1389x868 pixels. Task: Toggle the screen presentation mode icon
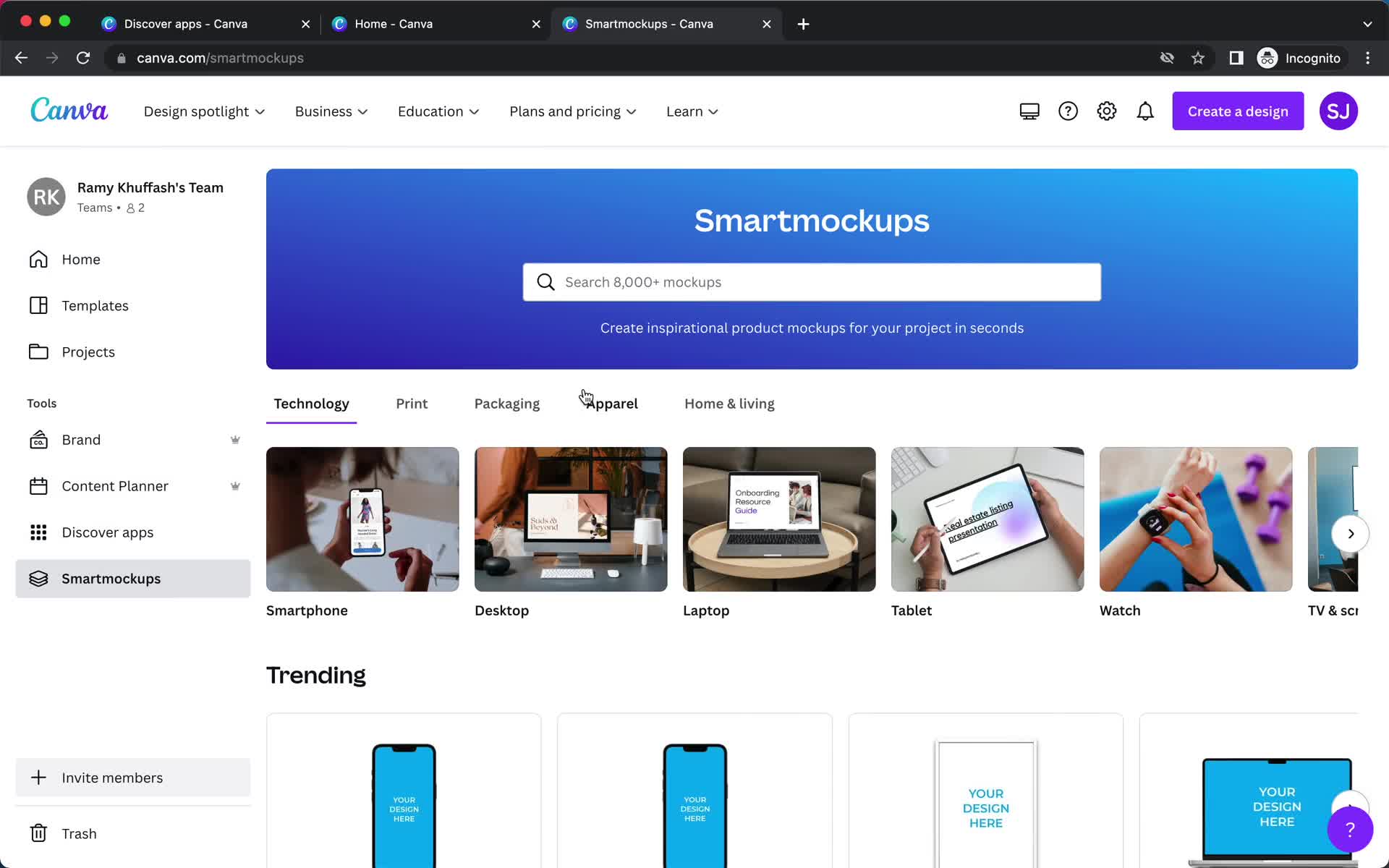pos(1030,111)
